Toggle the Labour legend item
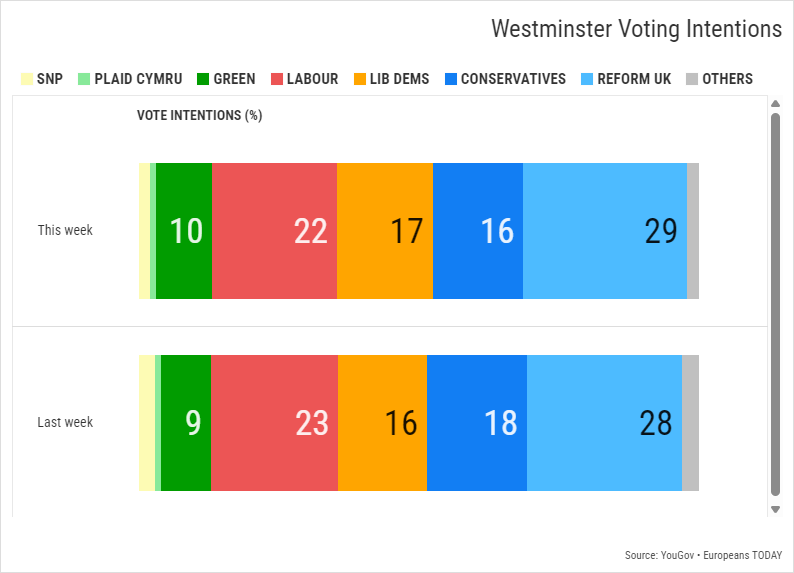The width and height of the screenshot is (794, 573). [305, 79]
